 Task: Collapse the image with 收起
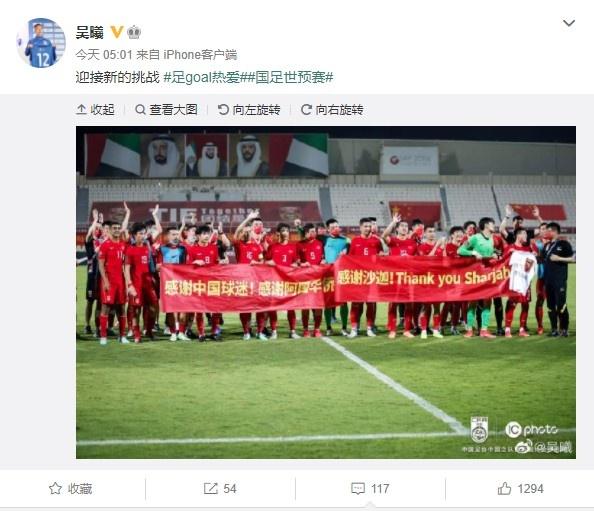pos(95,110)
